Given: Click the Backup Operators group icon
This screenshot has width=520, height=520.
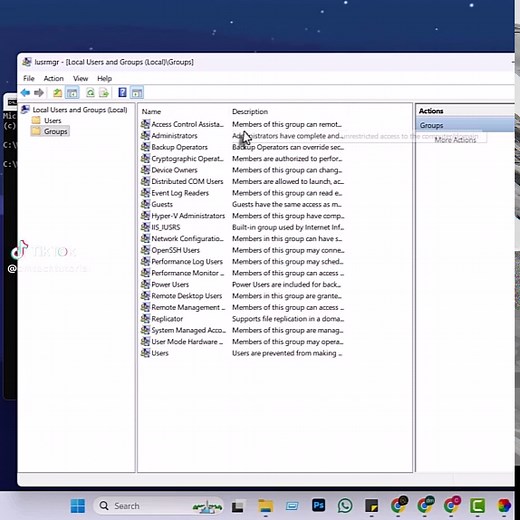Looking at the screenshot, I should [x=145, y=147].
